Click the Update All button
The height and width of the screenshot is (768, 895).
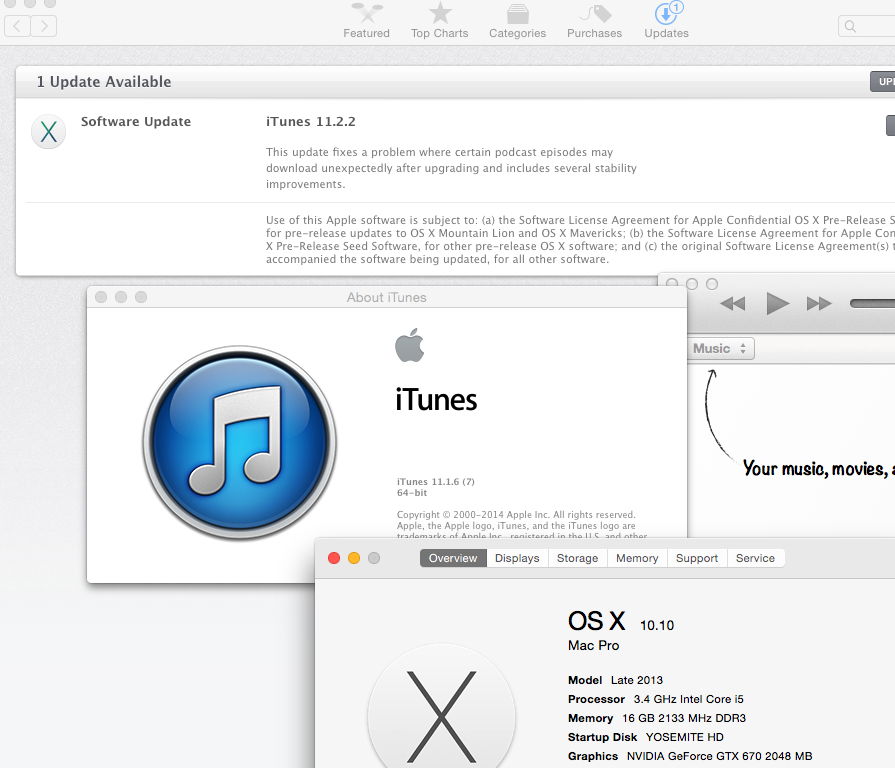[882, 82]
